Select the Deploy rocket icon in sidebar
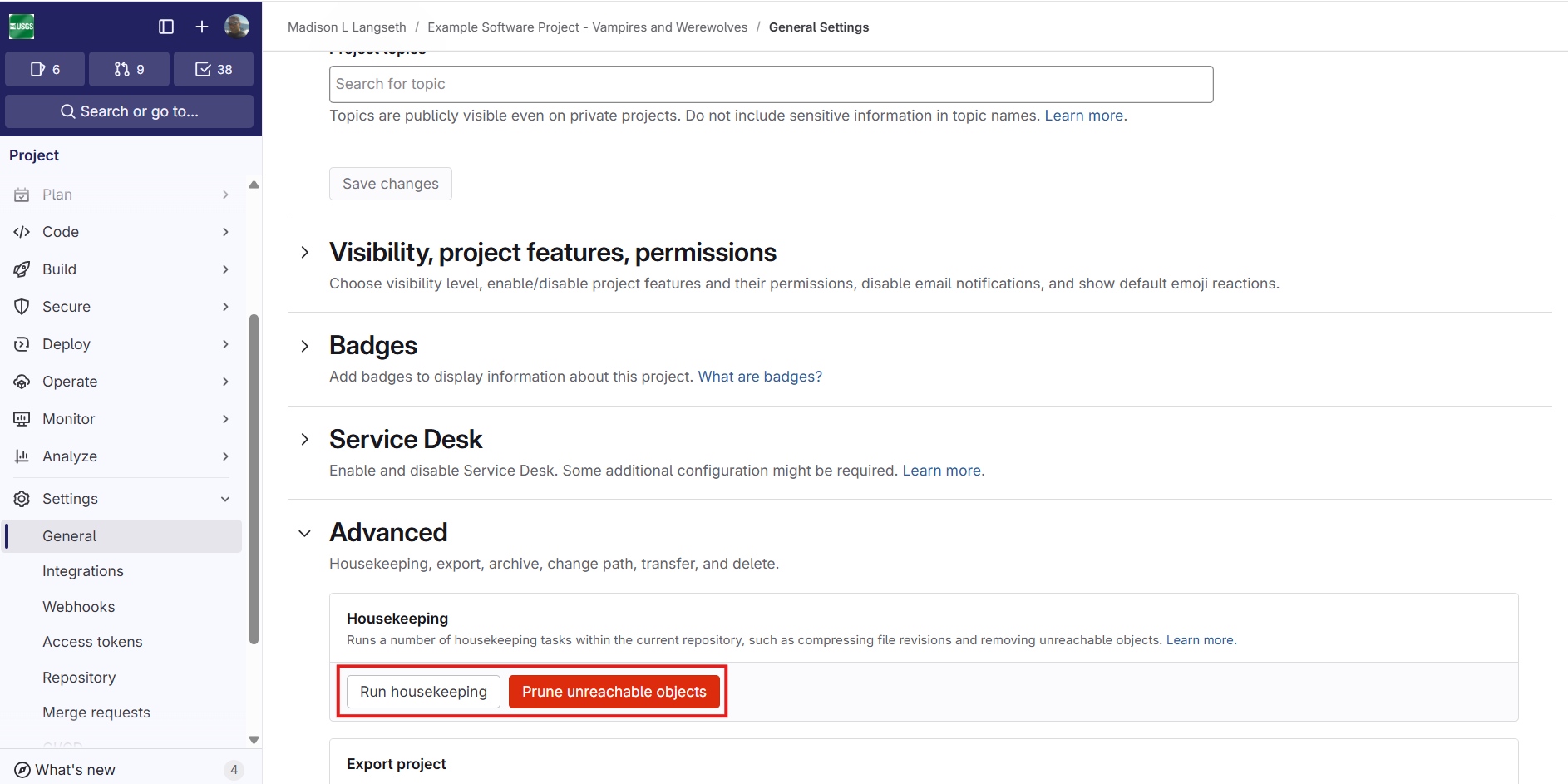The image size is (1568, 784). pos(22,343)
